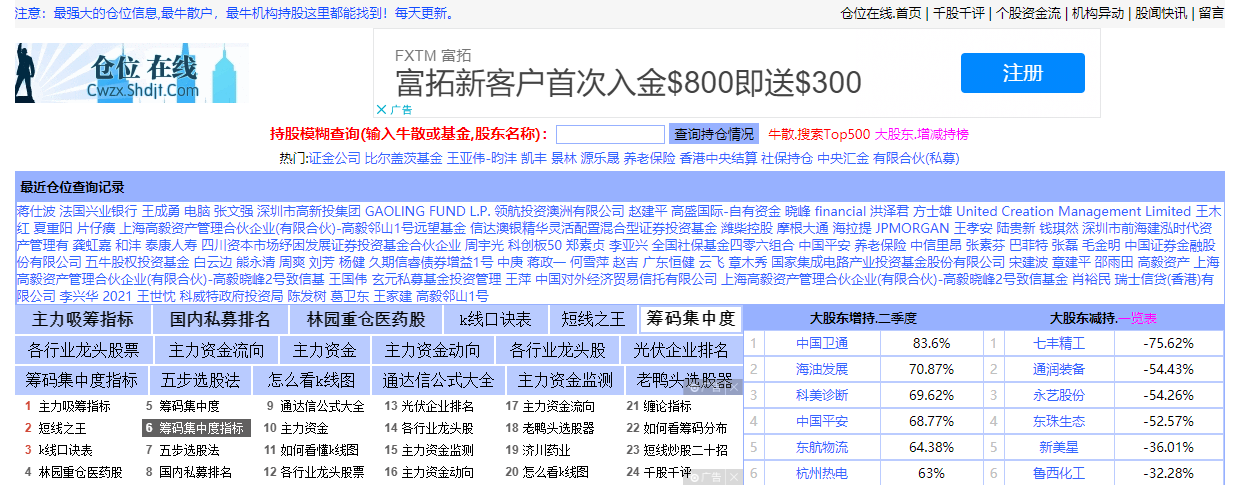
Task: Click the large 林园重仓医药股 button
Action: click(365, 320)
